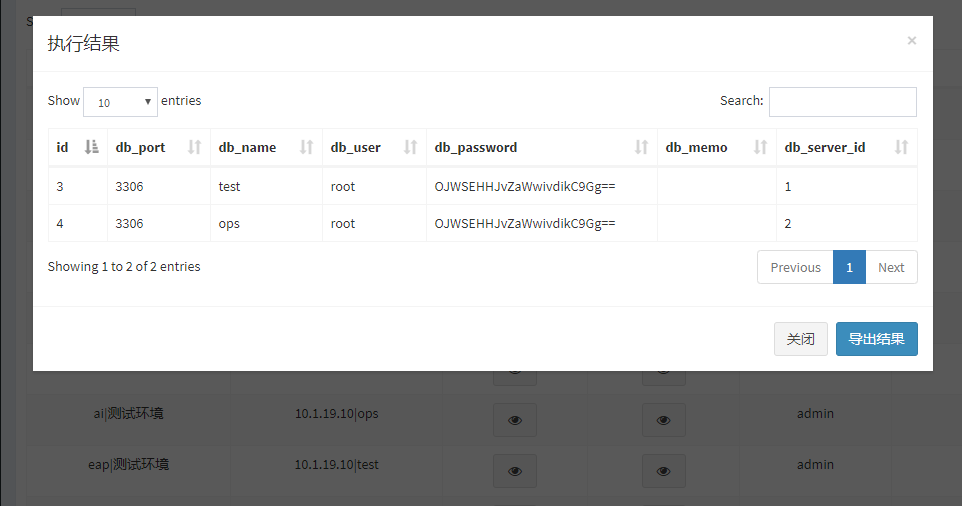Click db_port 3306 in test row
Screen dimensions: 962x506
[129, 186]
